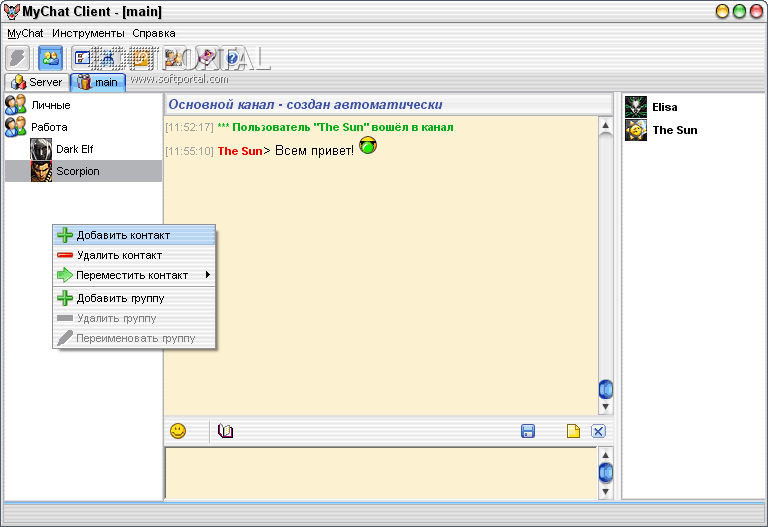Click the [11:55:10] timestamp
768x527 pixels.
pyautogui.click(x=190, y=151)
